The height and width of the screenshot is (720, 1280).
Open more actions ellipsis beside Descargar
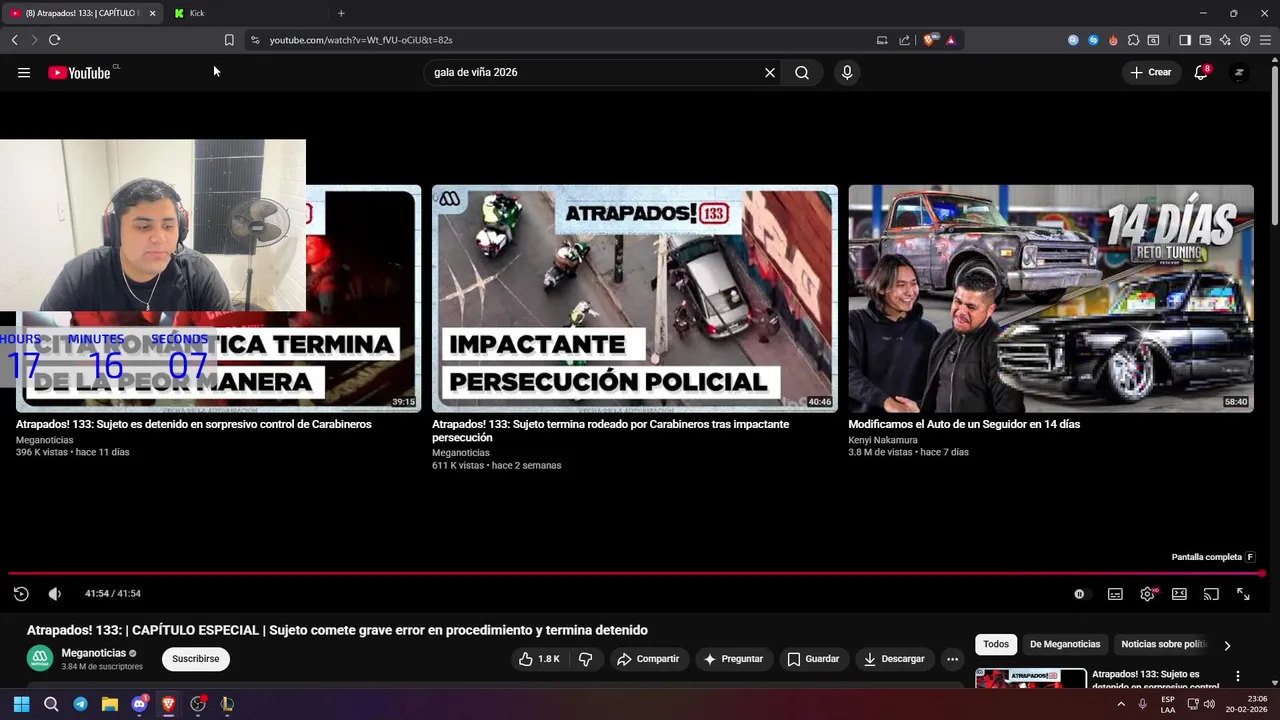coord(952,659)
